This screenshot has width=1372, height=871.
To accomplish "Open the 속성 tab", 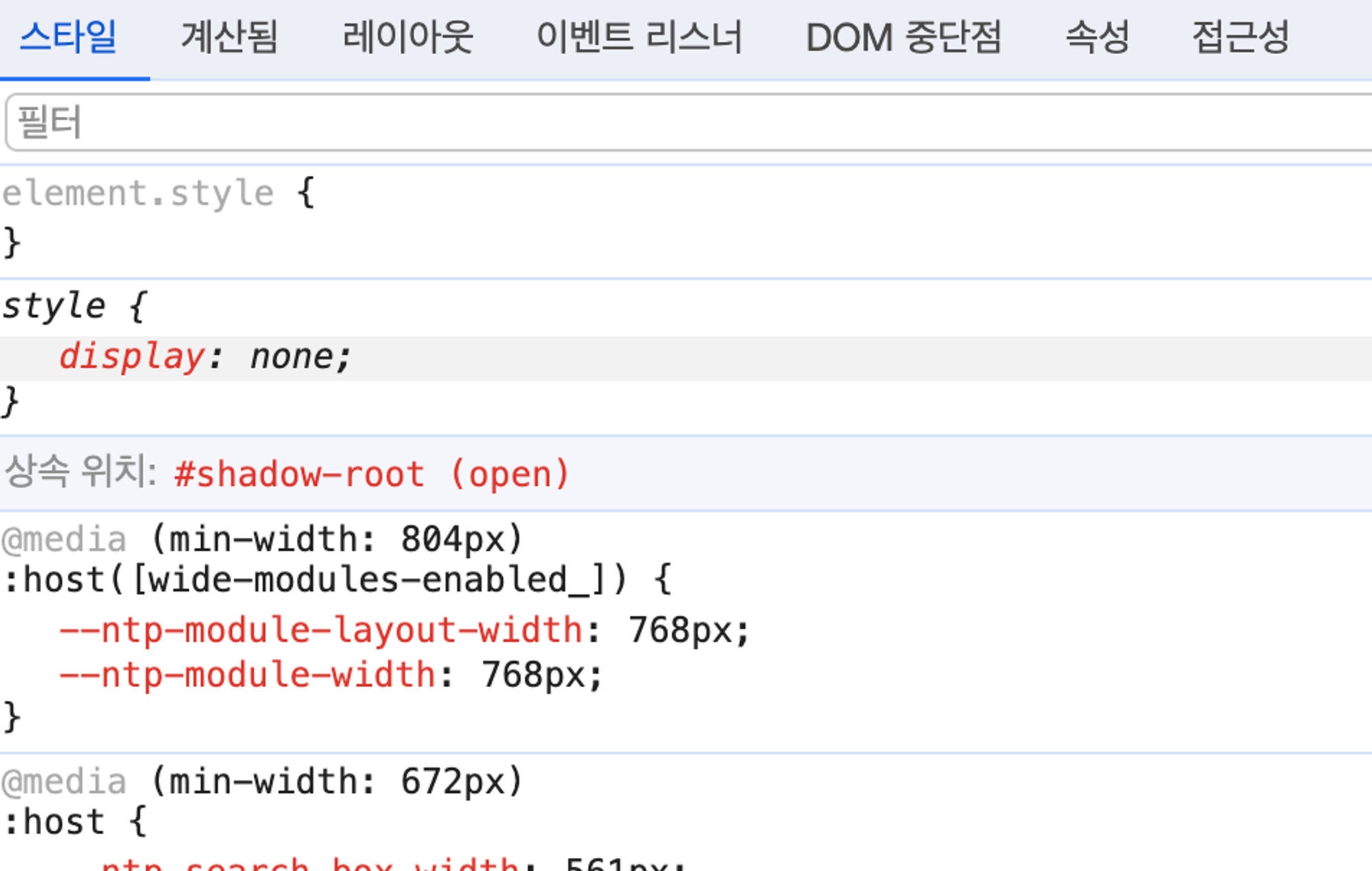I will coord(1097,37).
